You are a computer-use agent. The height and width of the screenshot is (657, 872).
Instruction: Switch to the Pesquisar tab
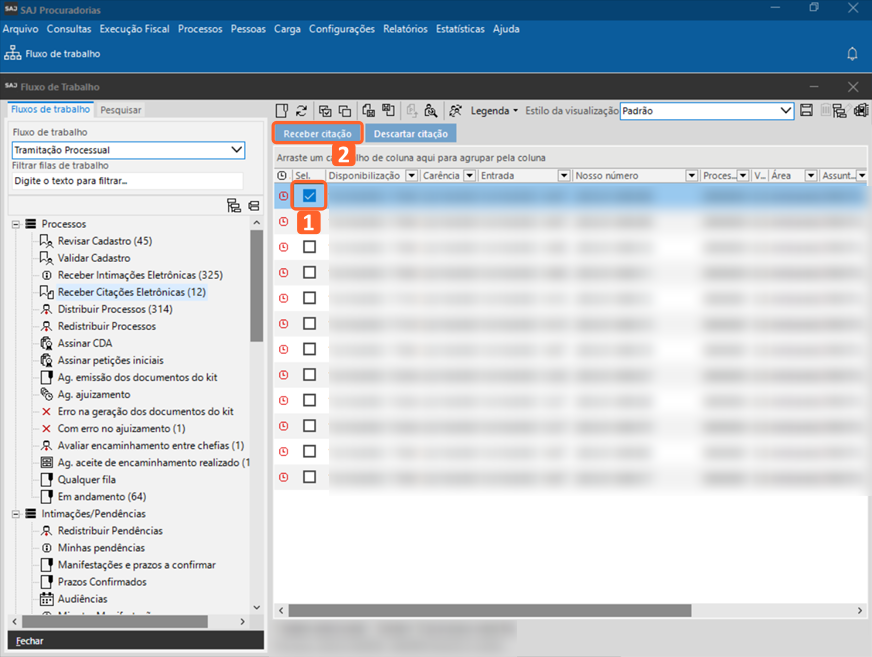(121, 110)
